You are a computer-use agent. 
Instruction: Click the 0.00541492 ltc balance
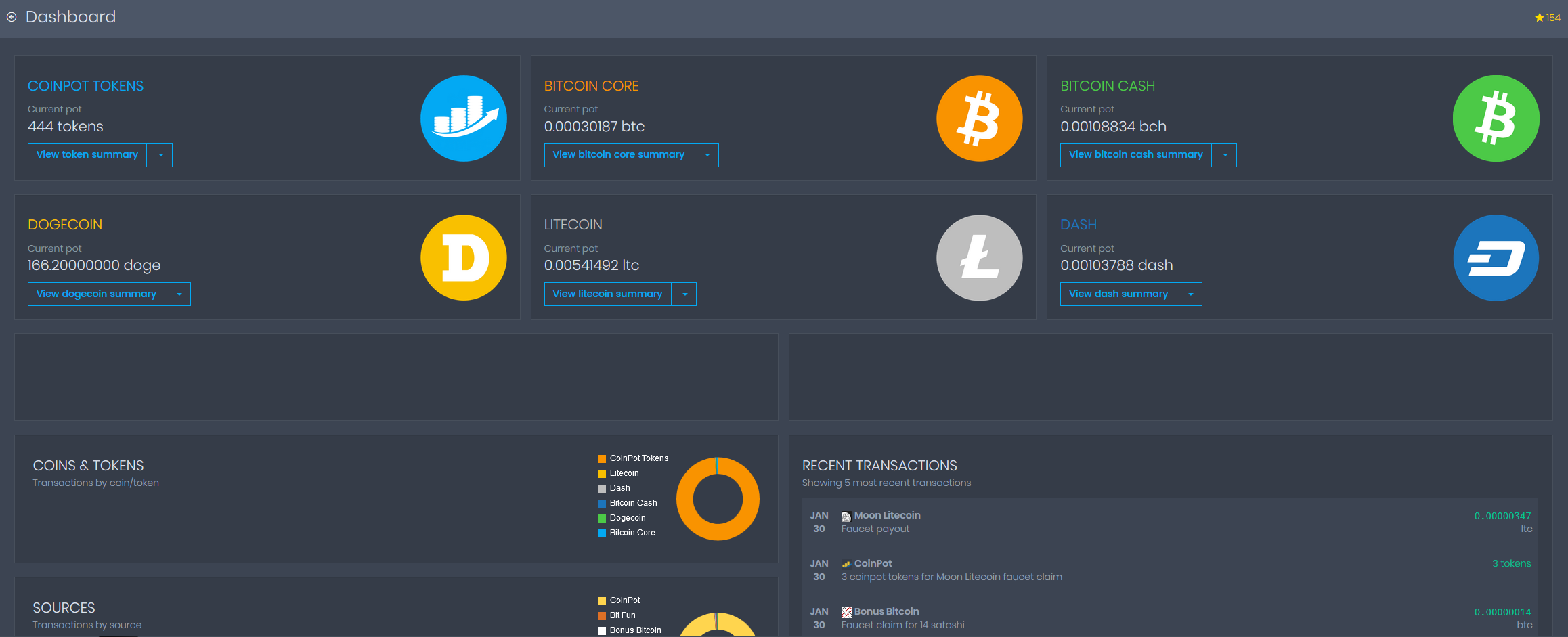tap(592, 265)
